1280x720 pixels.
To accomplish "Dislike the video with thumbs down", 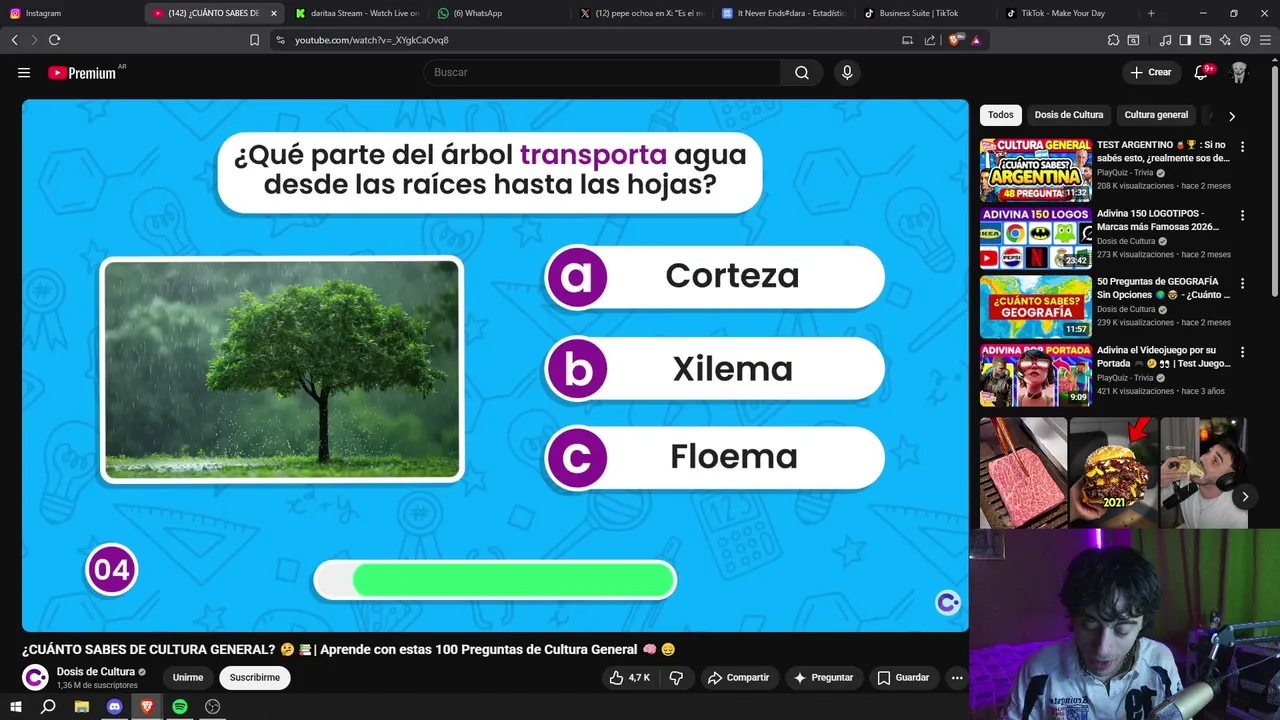I will point(676,678).
